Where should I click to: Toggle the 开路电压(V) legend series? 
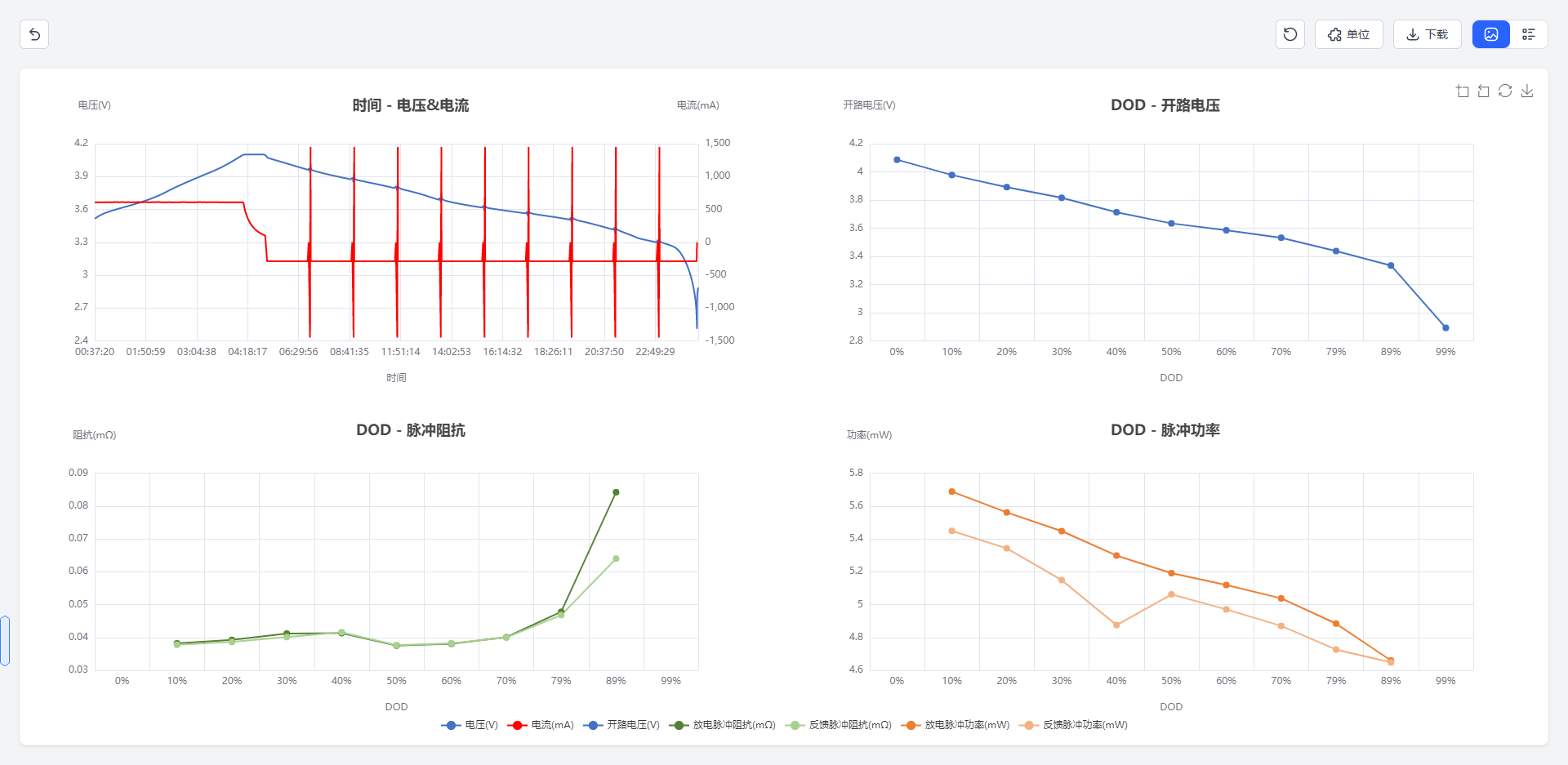click(x=621, y=725)
